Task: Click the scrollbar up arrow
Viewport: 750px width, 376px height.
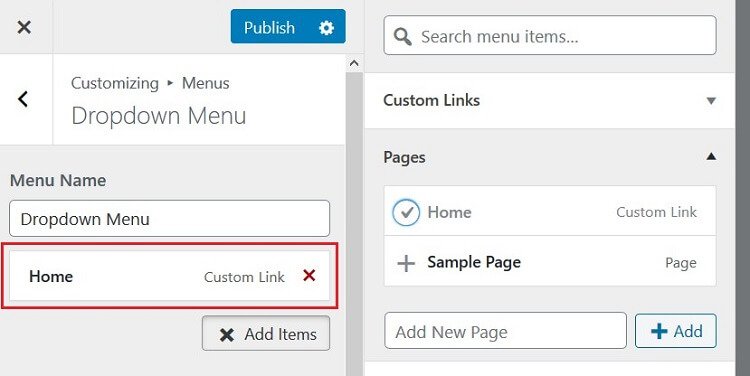Action: coord(354,63)
